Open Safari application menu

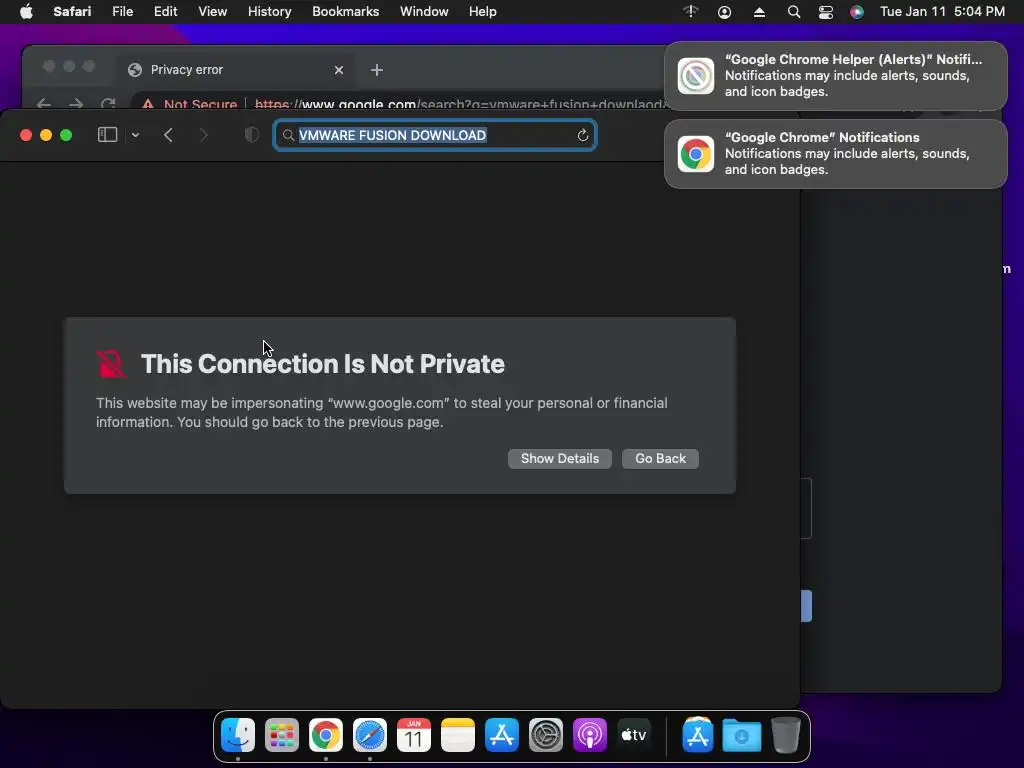[x=72, y=12]
